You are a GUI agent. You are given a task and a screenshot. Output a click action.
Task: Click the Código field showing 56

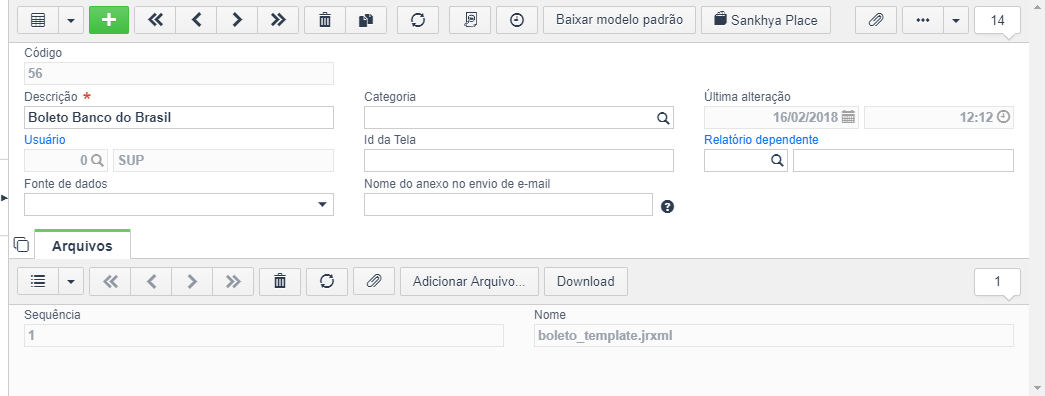[x=179, y=73]
